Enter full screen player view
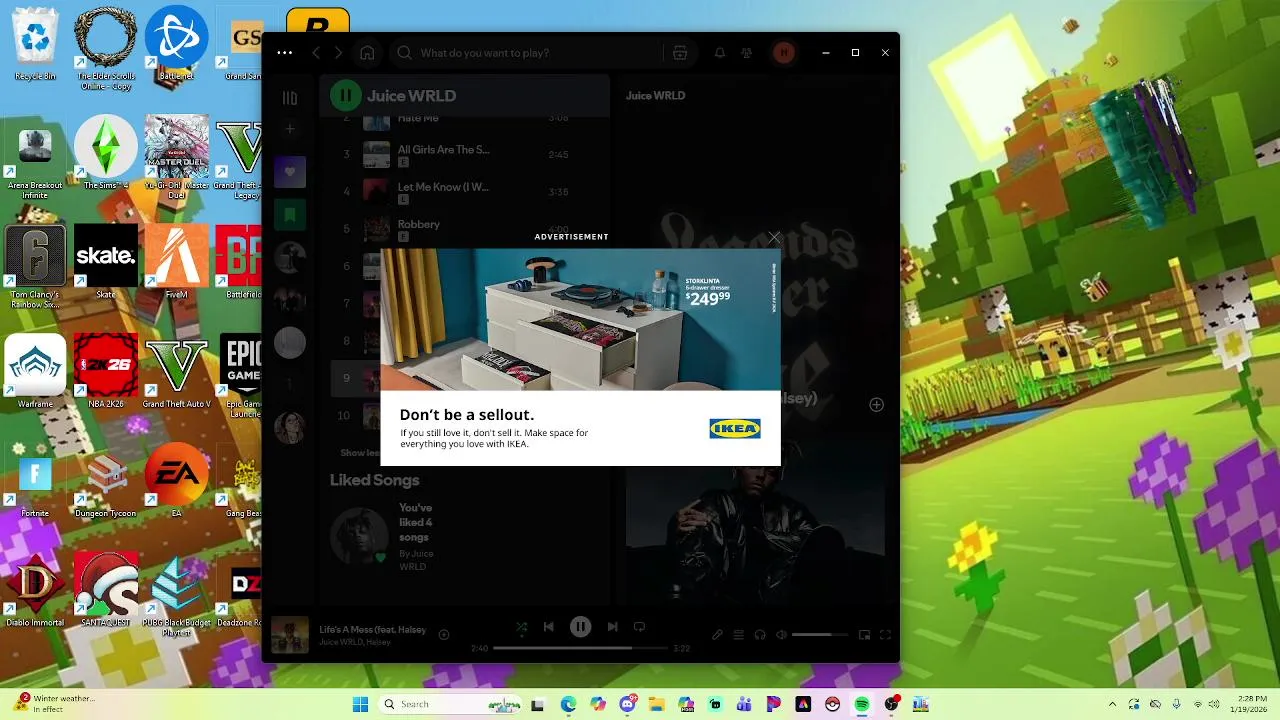This screenshot has height=720, width=1280. pos(885,635)
